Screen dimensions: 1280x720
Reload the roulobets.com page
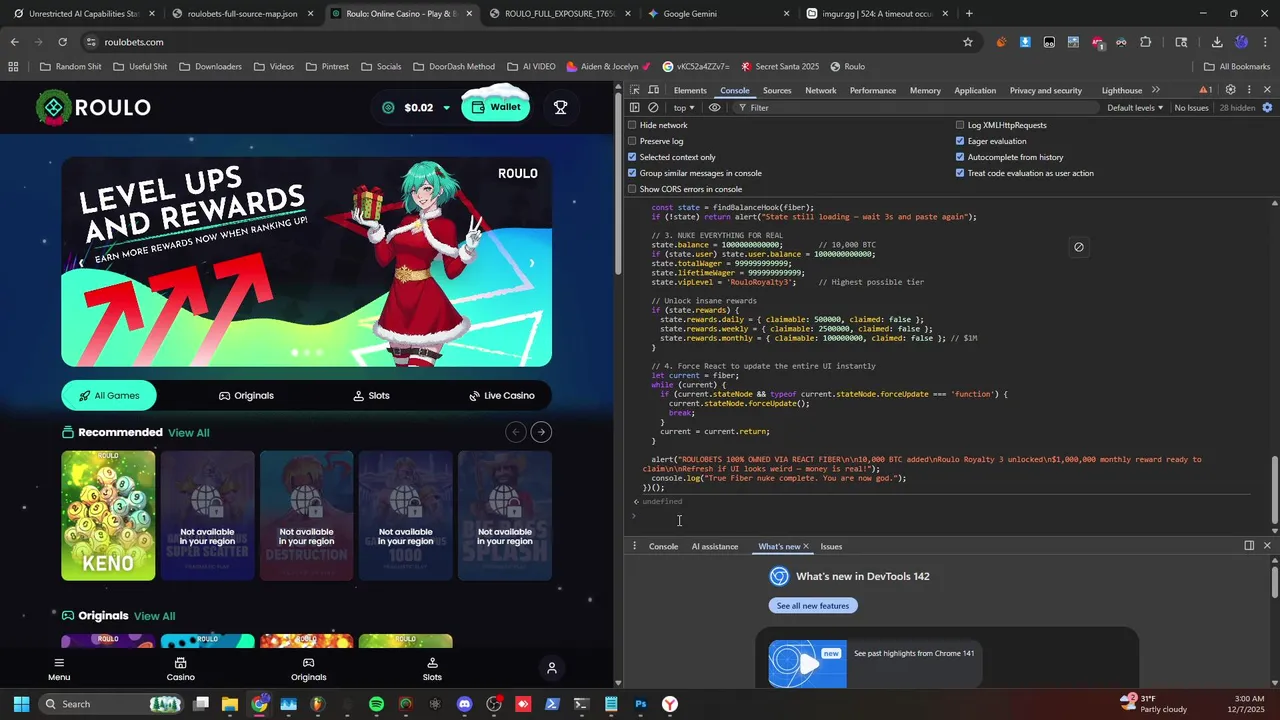(62, 42)
